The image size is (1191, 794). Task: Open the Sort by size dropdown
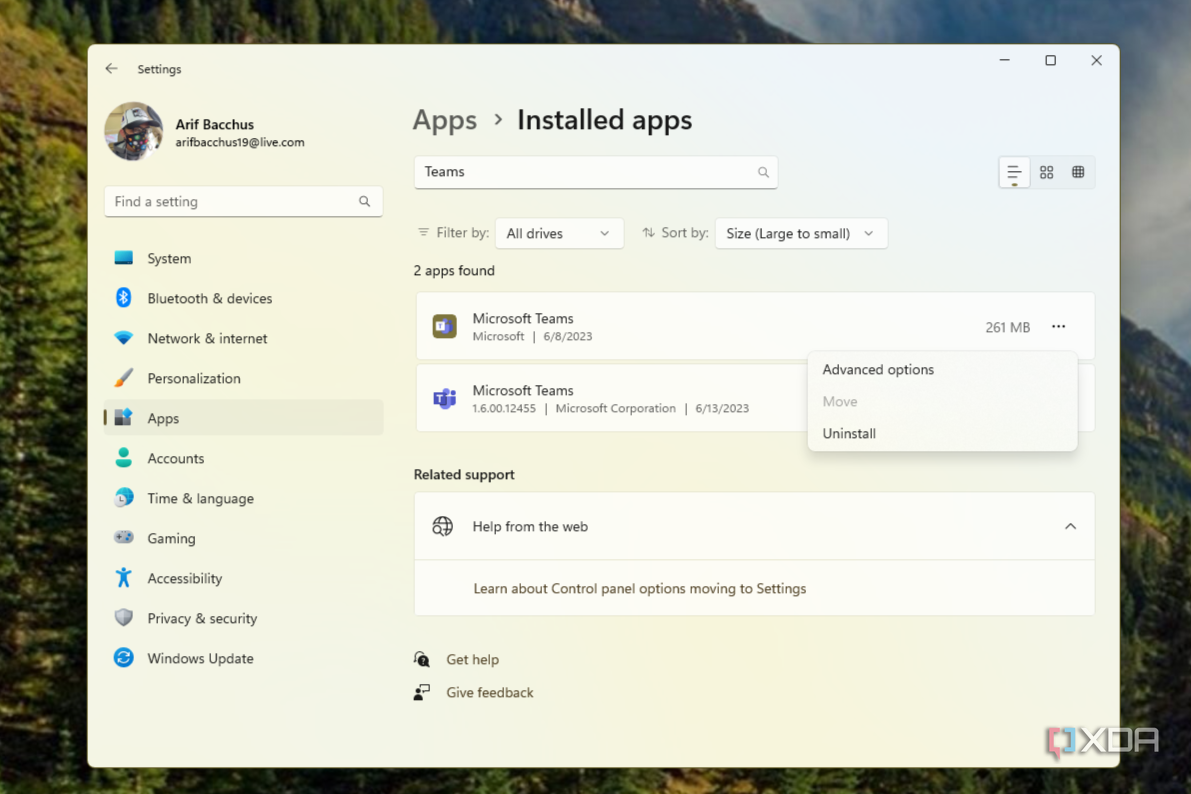click(x=800, y=233)
